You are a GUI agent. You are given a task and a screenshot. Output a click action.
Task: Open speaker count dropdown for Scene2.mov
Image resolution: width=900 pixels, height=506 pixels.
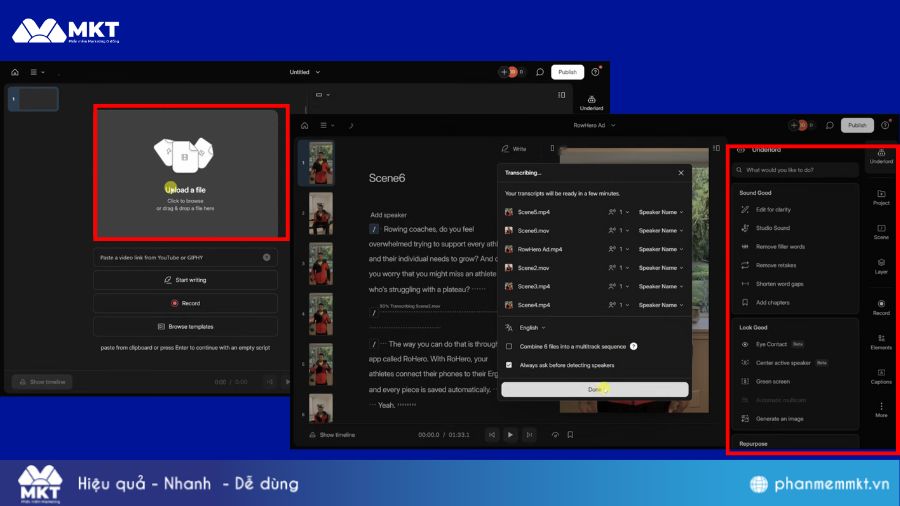coord(619,268)
